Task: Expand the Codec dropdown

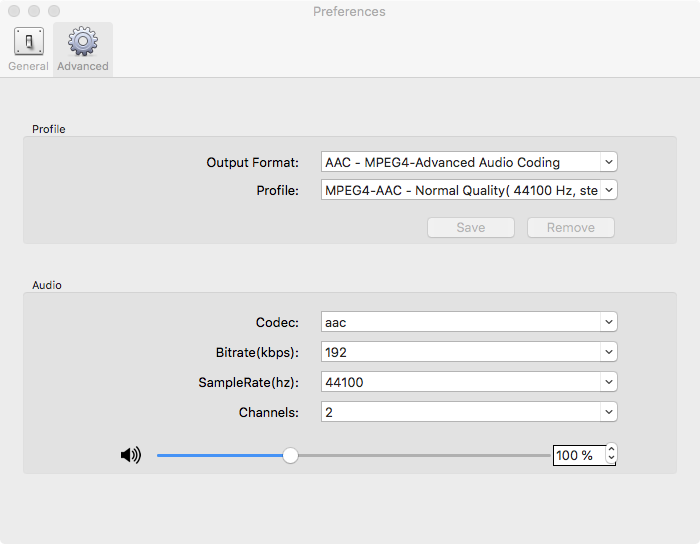Action: tap(469, 322)
